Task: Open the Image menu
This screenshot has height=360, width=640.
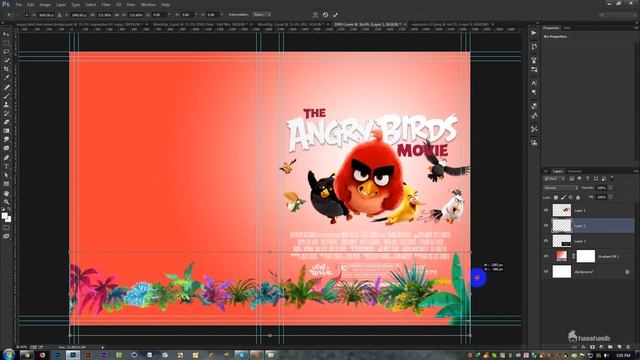Action: [x=45, y=4]
